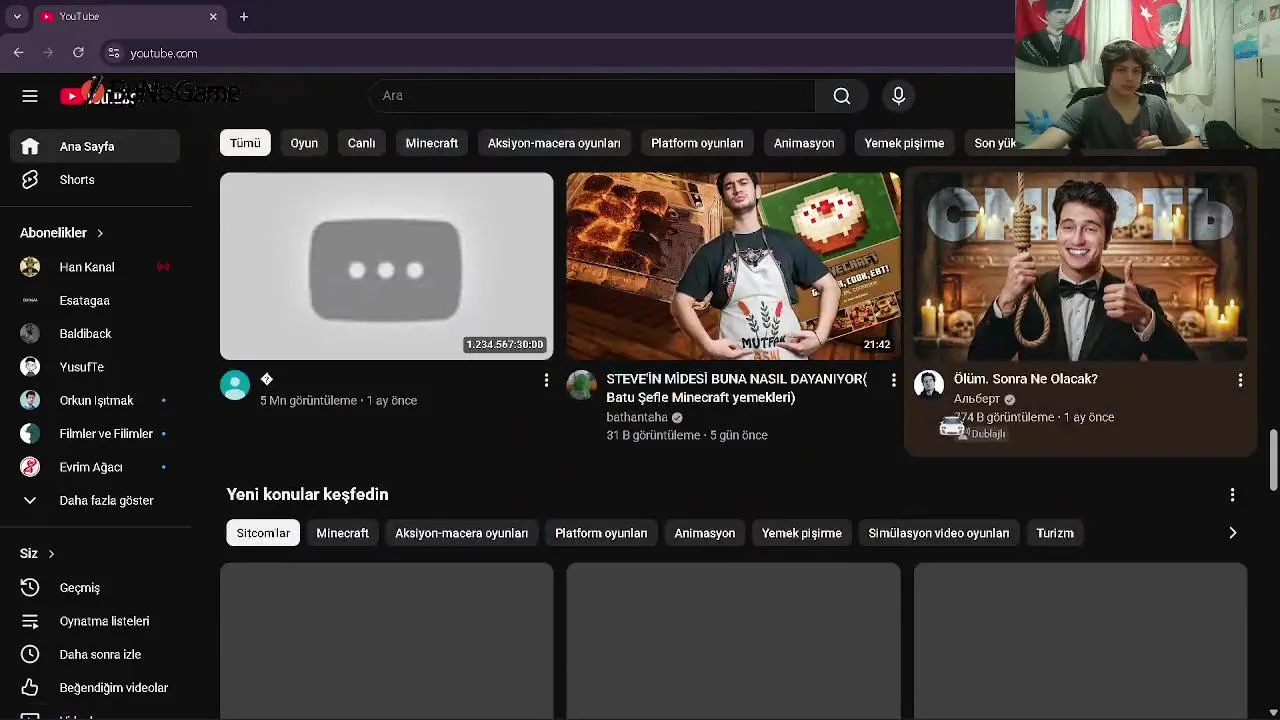The image size is (1280, 720).
Task: Open Filmler ve Filimler subscription
Action: click(95, 434)
